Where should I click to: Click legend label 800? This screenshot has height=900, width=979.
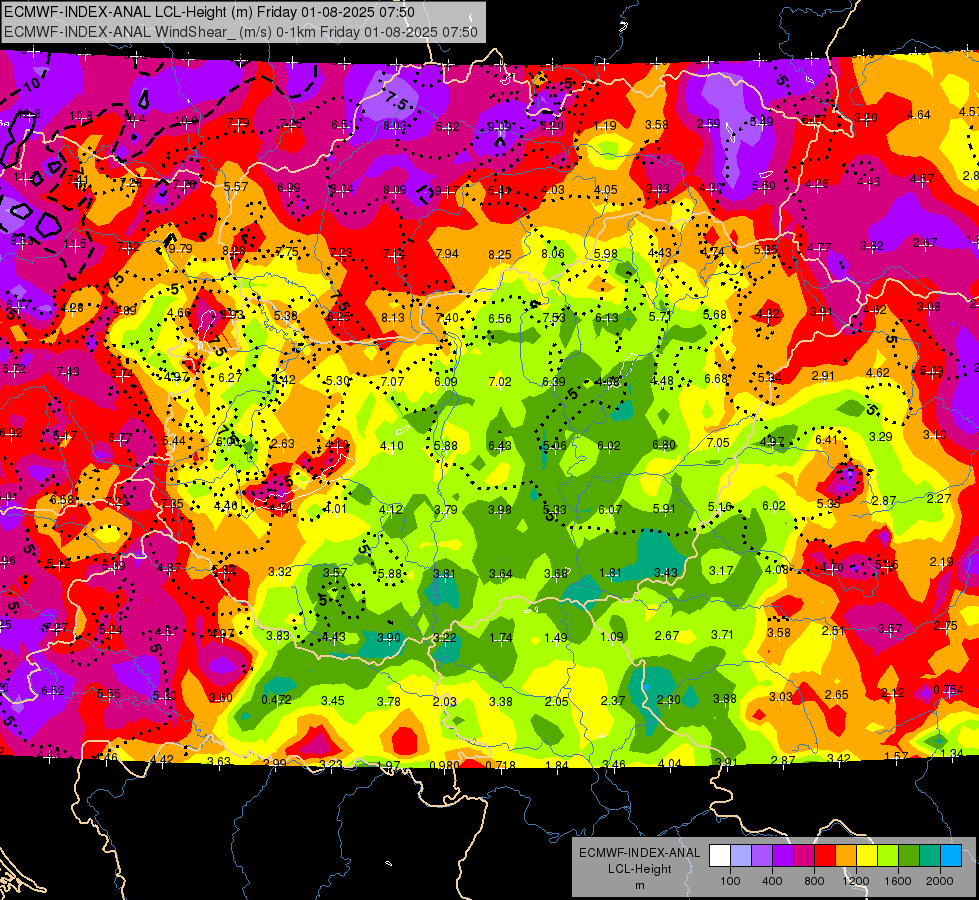click(814, 881)
